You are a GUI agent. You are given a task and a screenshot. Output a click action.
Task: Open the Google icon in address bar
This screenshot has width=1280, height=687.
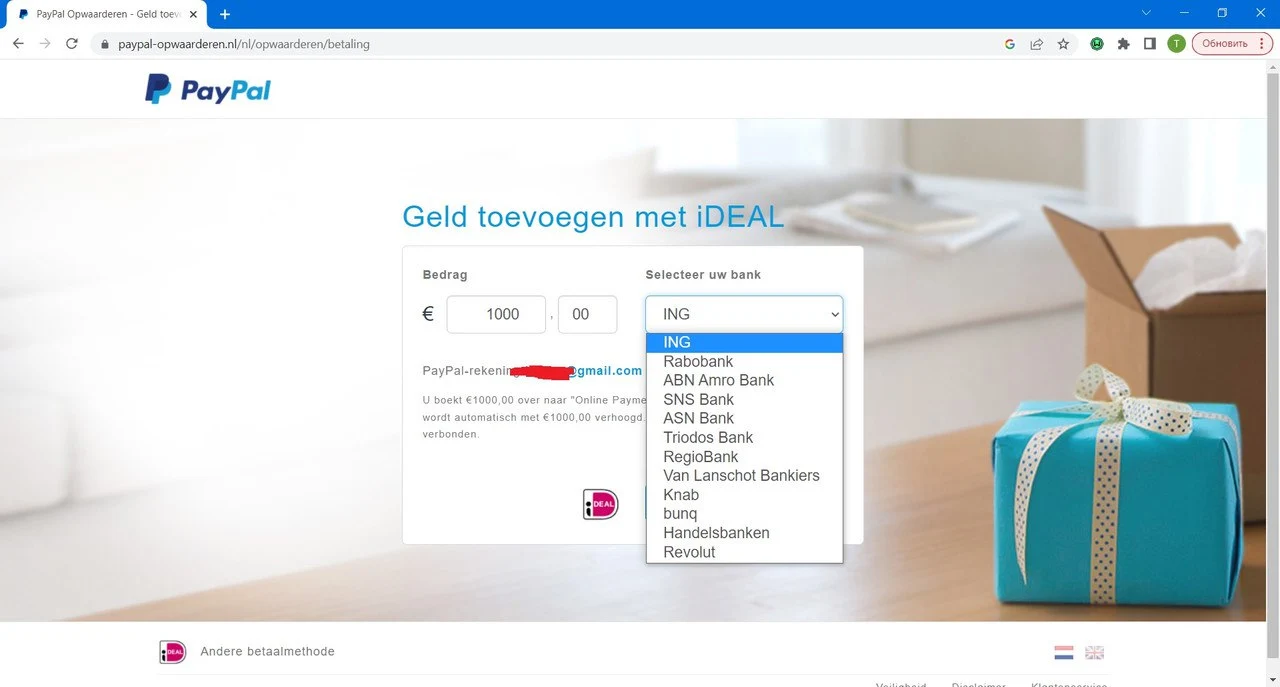pyautogui.click(x=1010, y=44)
